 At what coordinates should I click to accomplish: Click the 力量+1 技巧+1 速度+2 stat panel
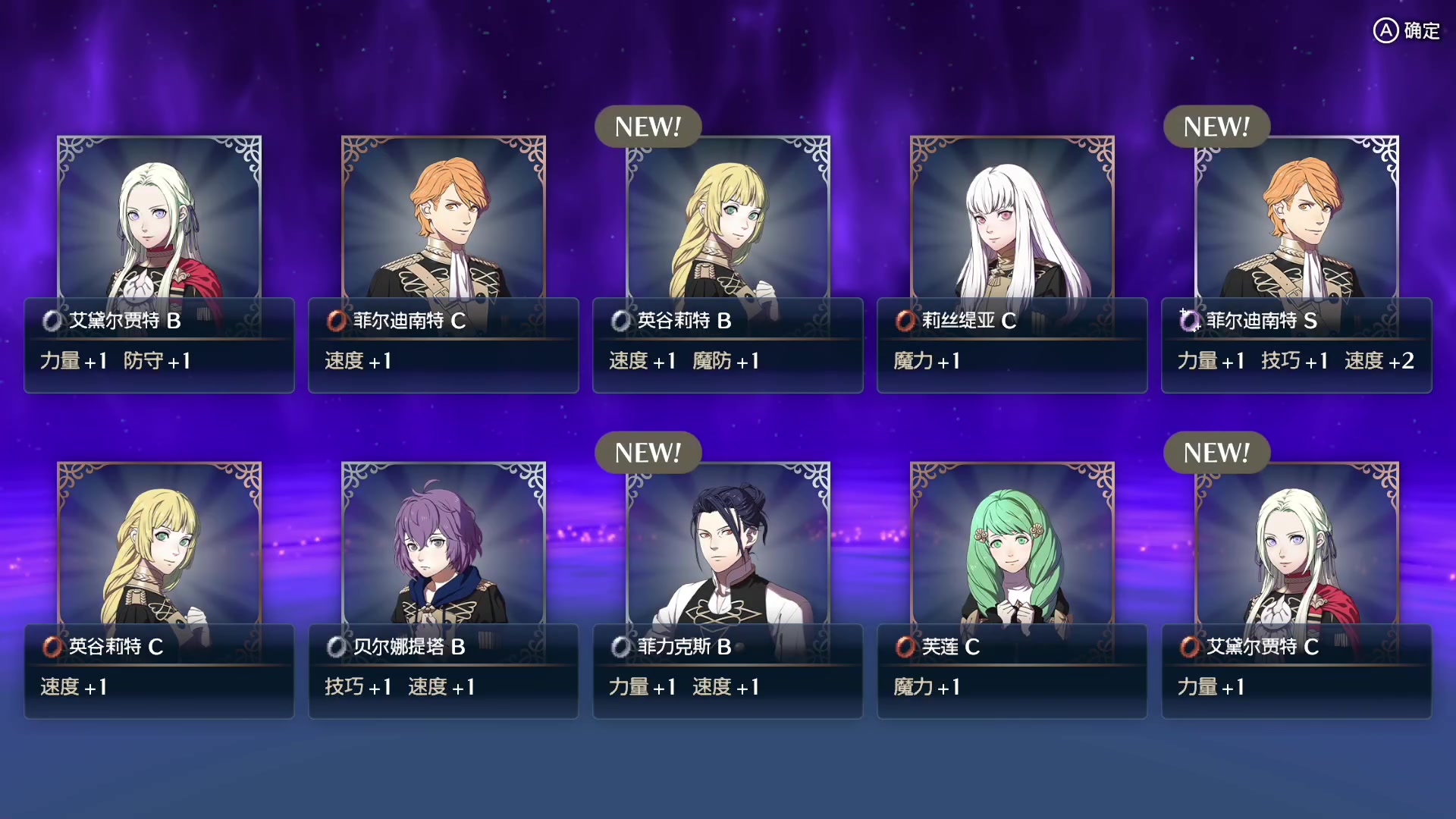pyautogui.click(x=1297, y=361)
